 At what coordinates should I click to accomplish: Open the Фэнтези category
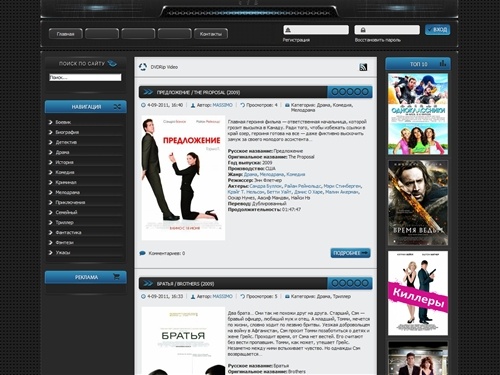click(x=64, y=242)
